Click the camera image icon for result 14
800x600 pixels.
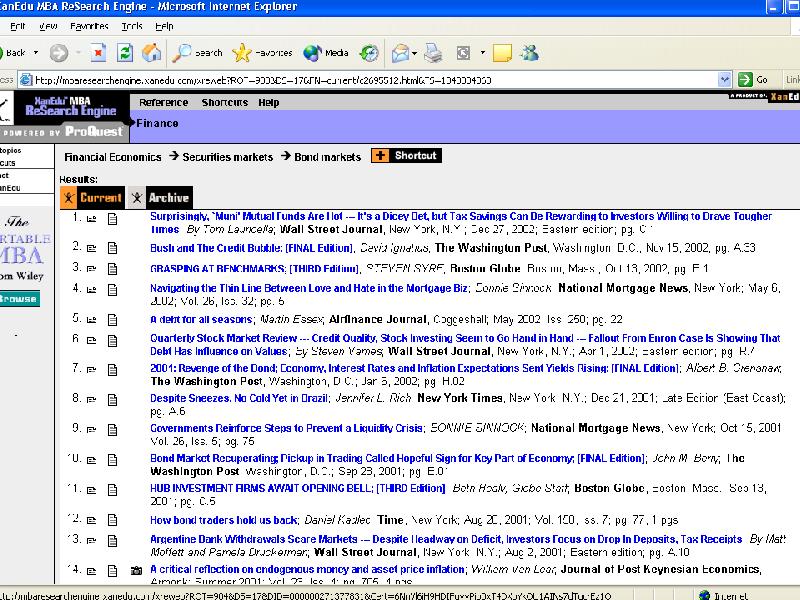(136, 571)
